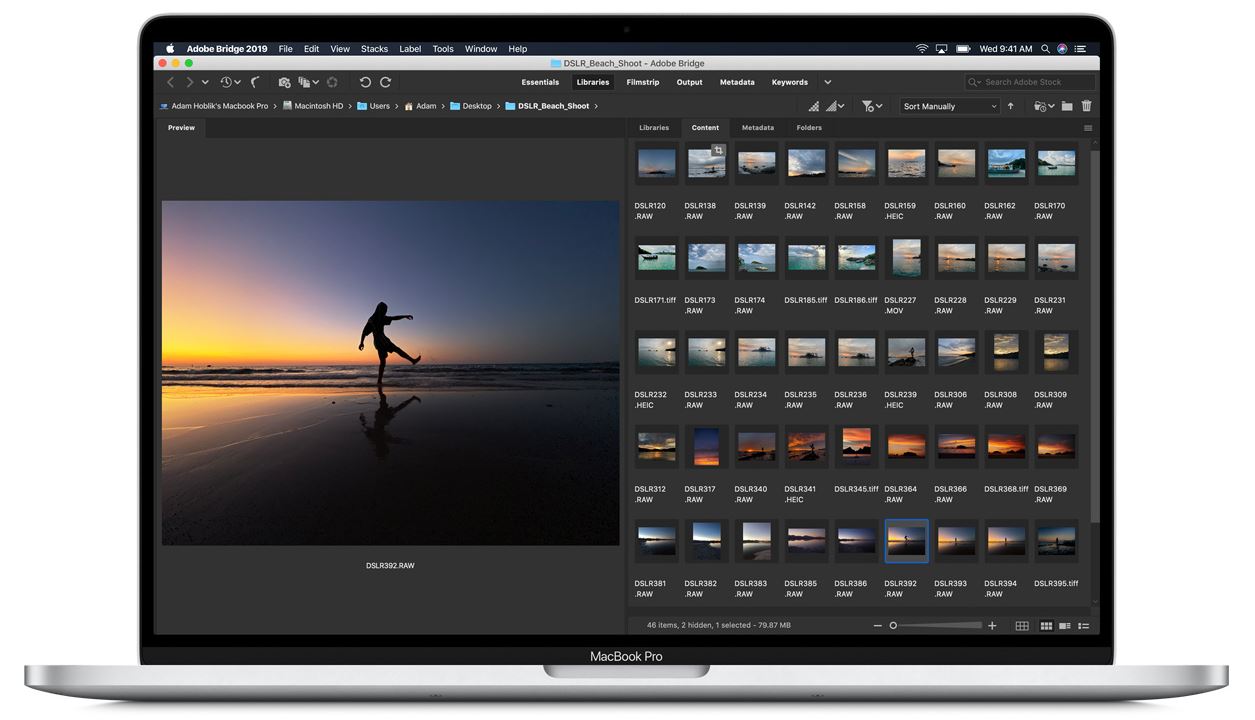This screenshot has height=720, width=1255.
Task: Click the trash delete icon
Action: click(x=1087, y=106)
